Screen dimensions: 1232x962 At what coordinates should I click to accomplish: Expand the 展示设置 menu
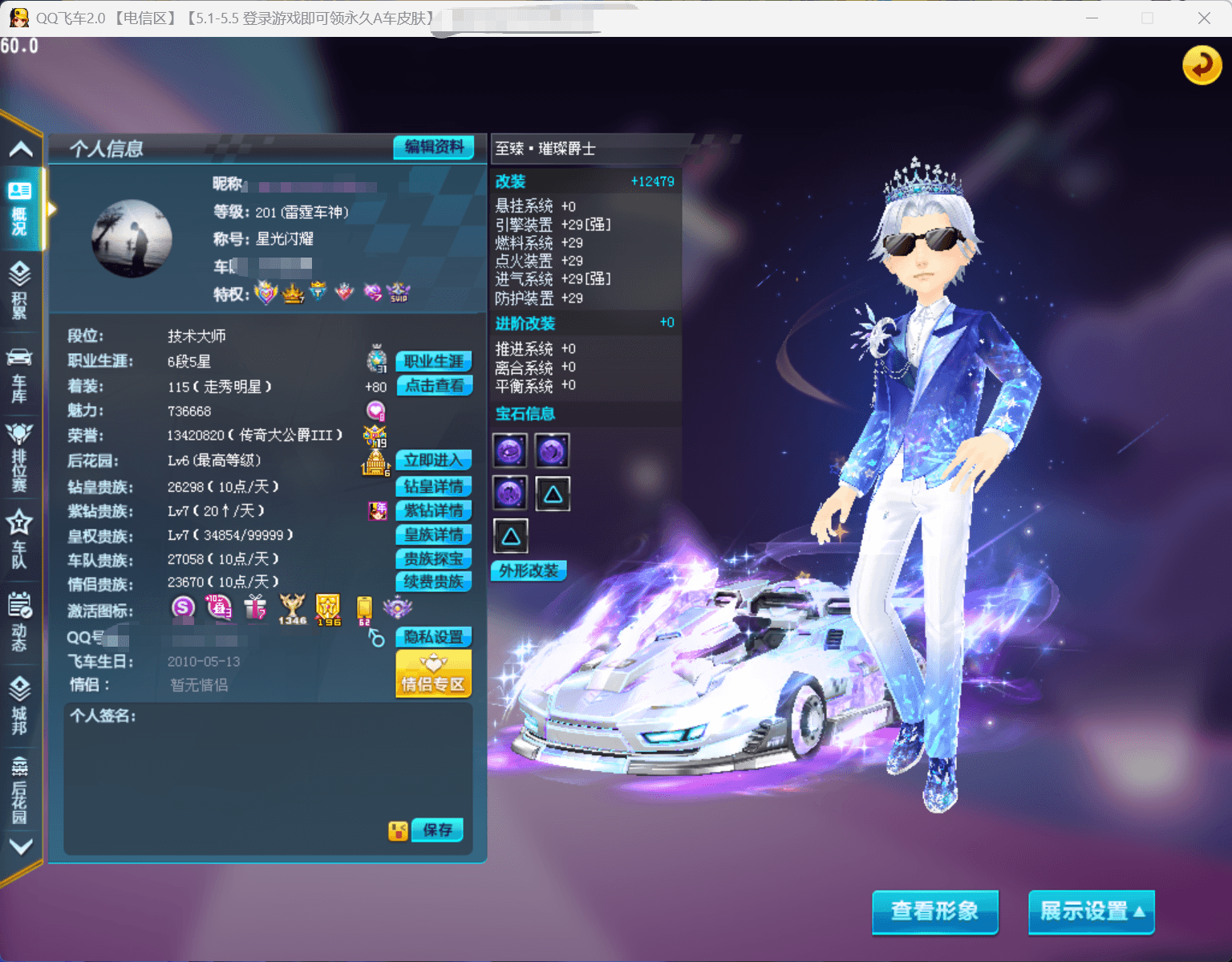tap(1092, 911)
